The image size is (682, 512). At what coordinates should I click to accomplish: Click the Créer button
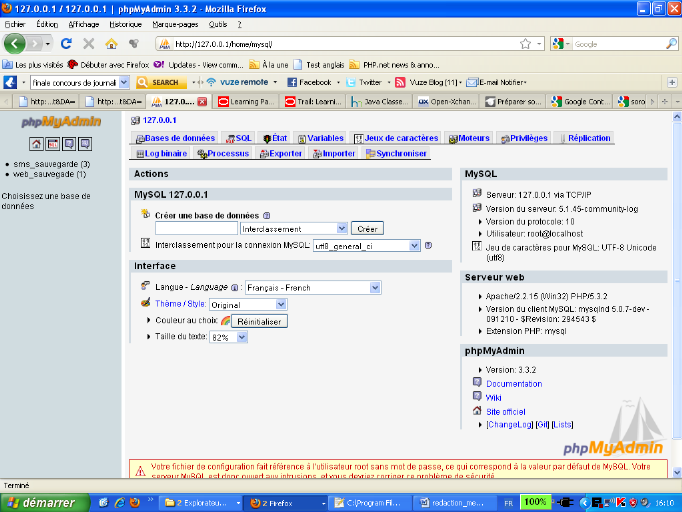367,229
